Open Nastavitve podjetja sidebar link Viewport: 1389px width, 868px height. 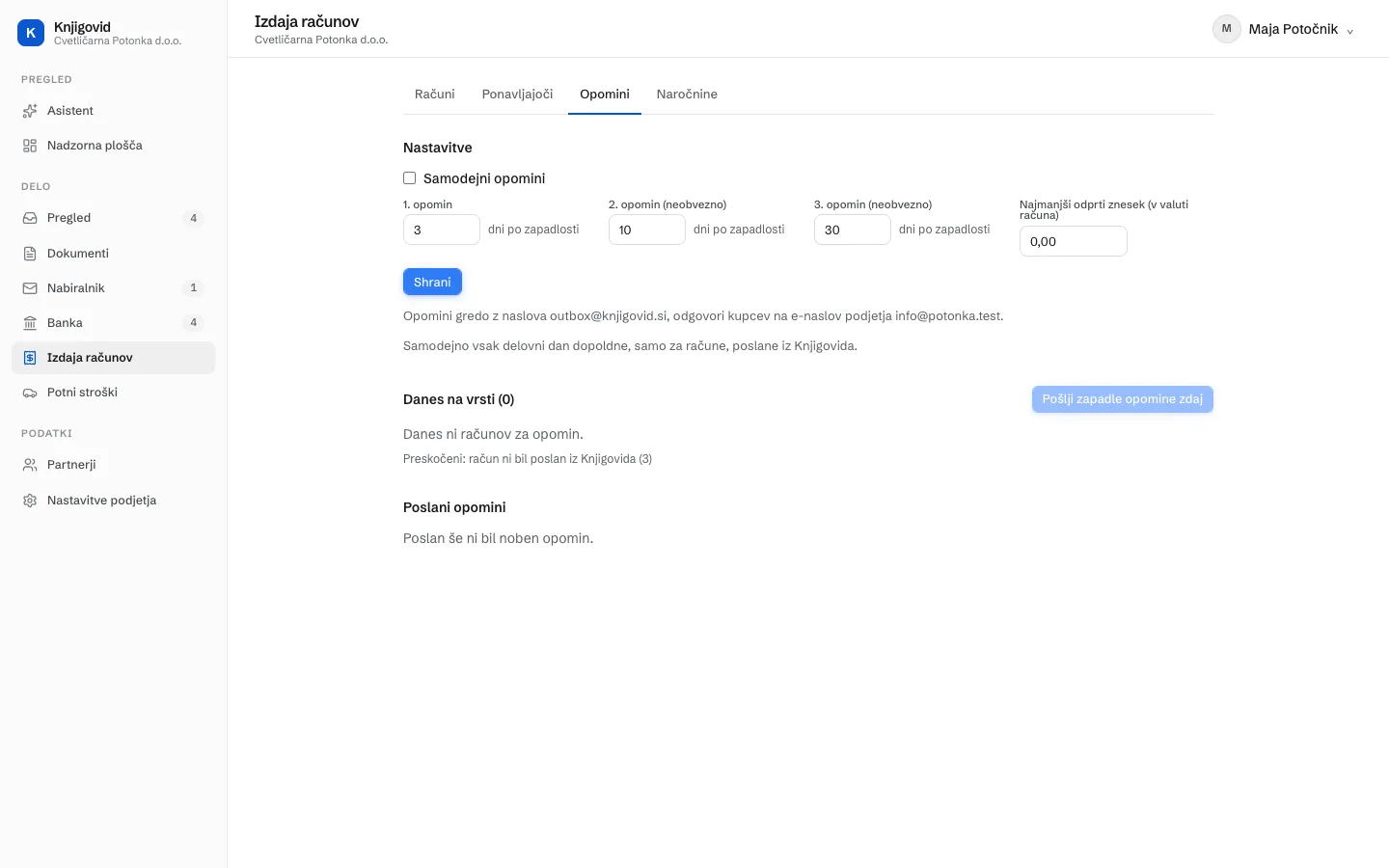114,501
